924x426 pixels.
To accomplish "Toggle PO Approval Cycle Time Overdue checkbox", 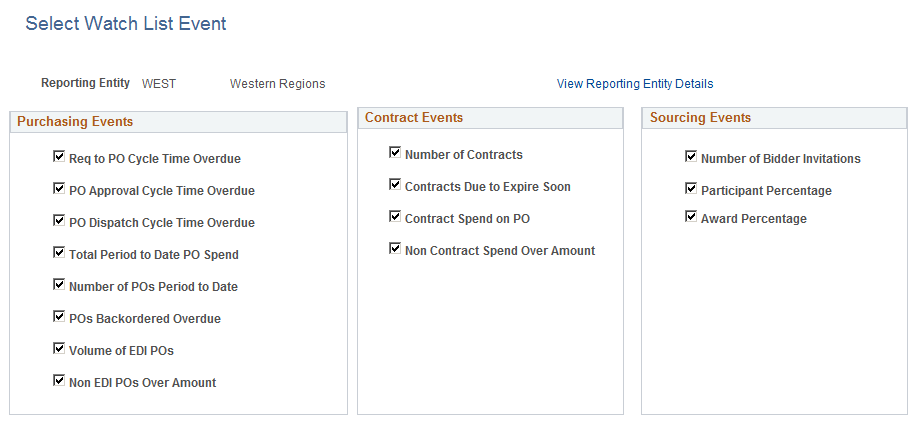I will 59,189.
